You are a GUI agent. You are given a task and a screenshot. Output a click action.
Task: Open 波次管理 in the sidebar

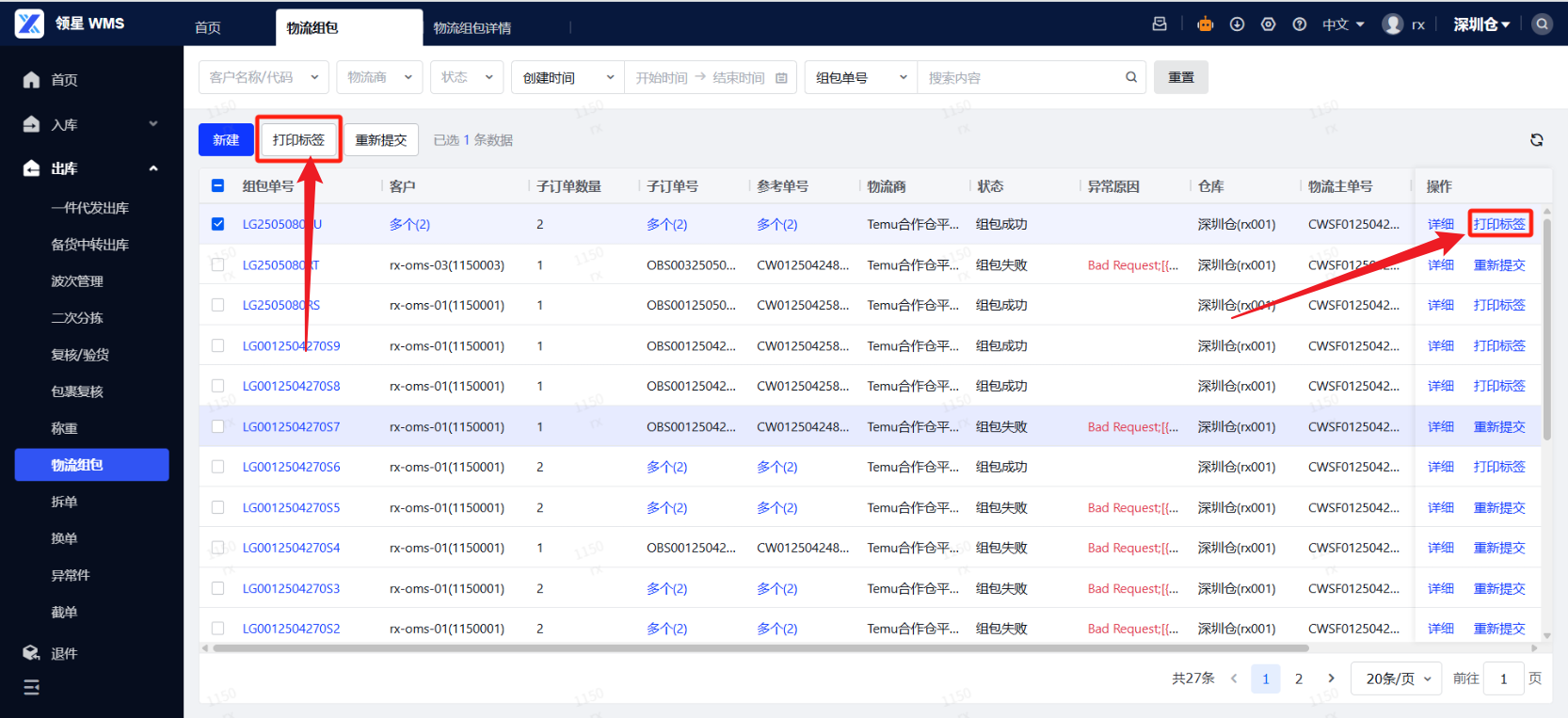pos(77,281)
